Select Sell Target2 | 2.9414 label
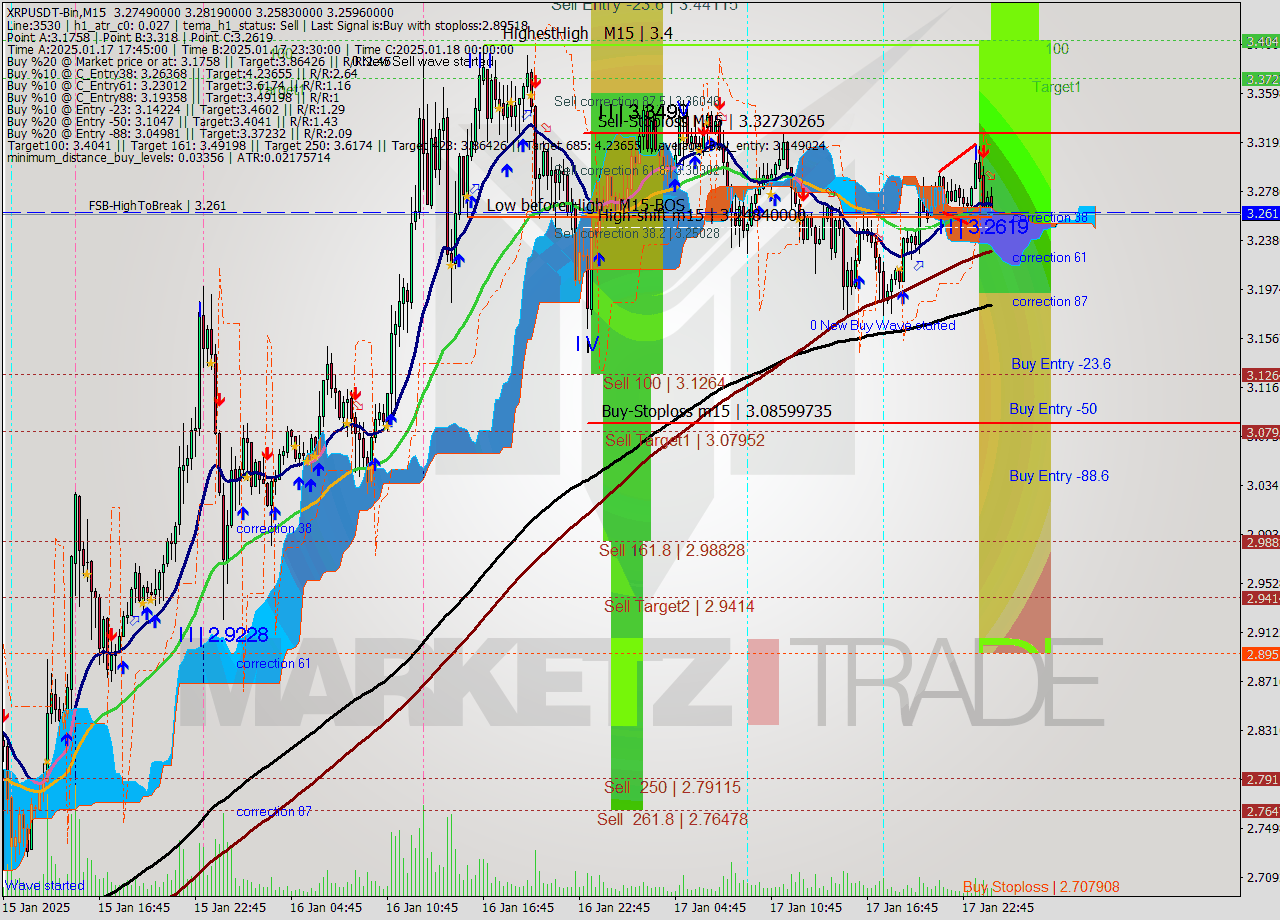The height and width of the screenshot is (920, 1280). click(679, 606)
